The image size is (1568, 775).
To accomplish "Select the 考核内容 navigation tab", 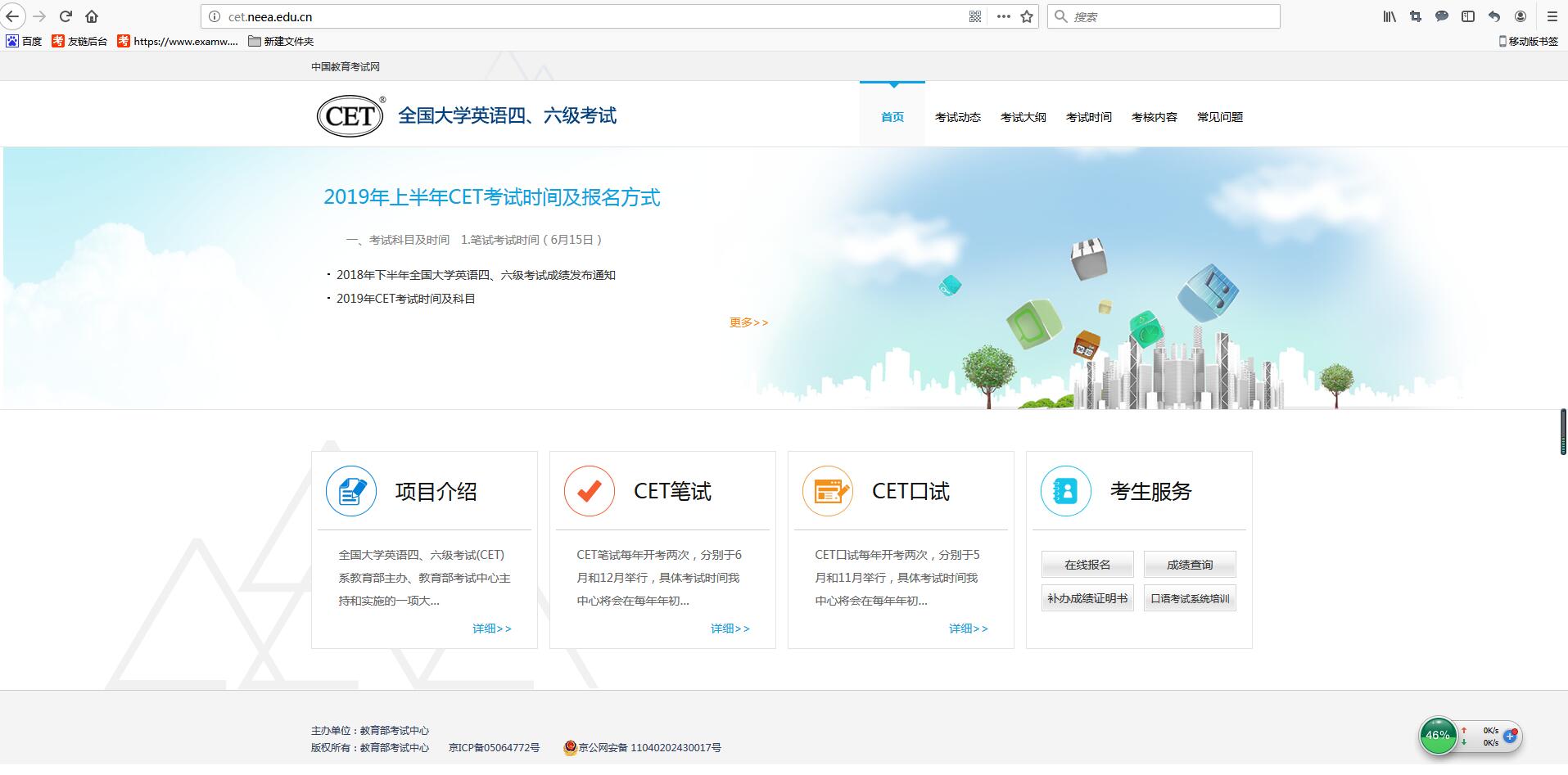I will coord(1155,117).
